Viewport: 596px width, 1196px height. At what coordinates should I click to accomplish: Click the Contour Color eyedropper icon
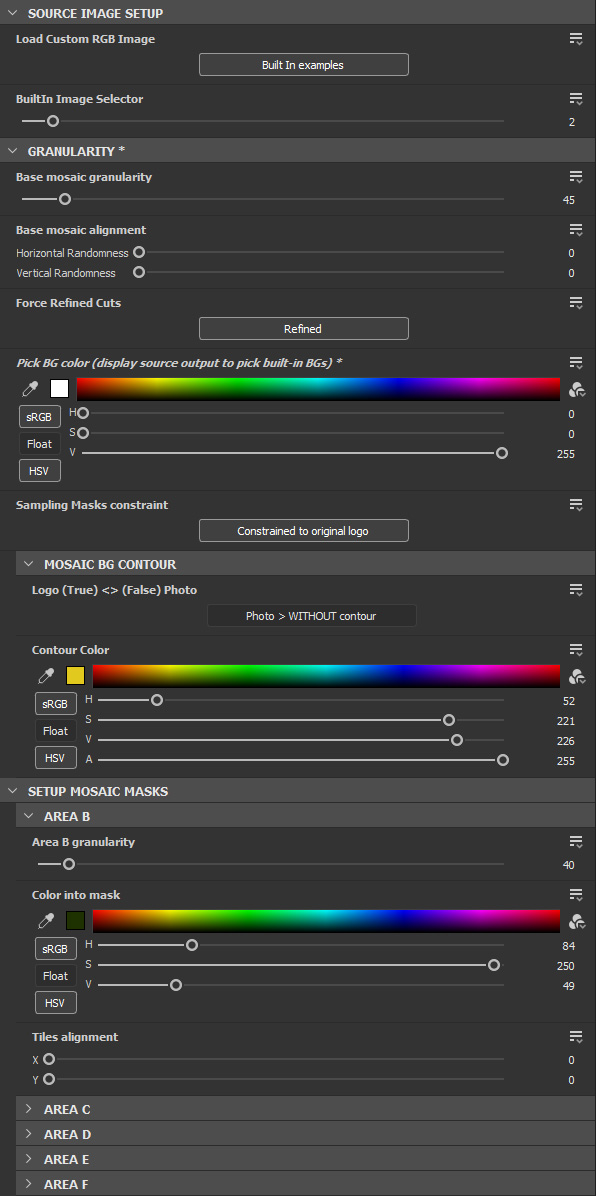46,676
